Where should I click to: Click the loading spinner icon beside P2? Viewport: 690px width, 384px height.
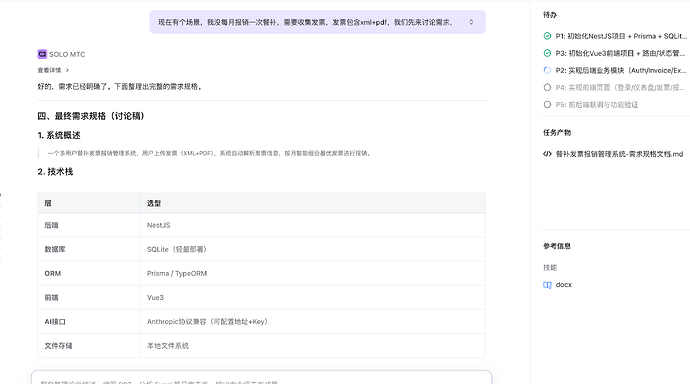547,70
